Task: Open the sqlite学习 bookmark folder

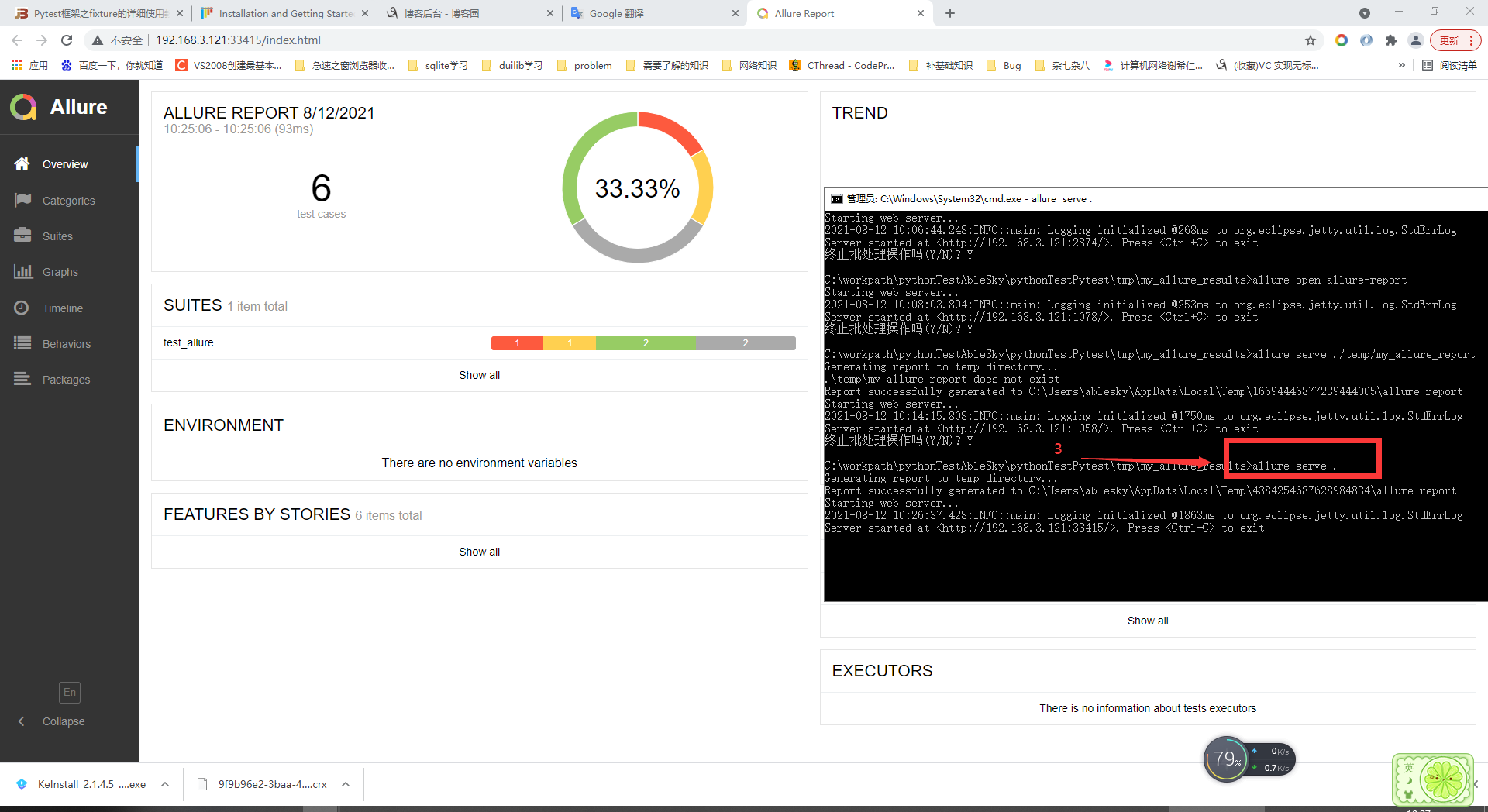Action: [x=438, y=65]
